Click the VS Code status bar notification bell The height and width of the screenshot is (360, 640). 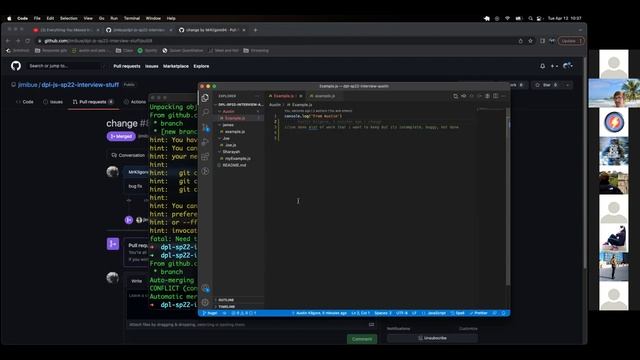coord(503,313)
